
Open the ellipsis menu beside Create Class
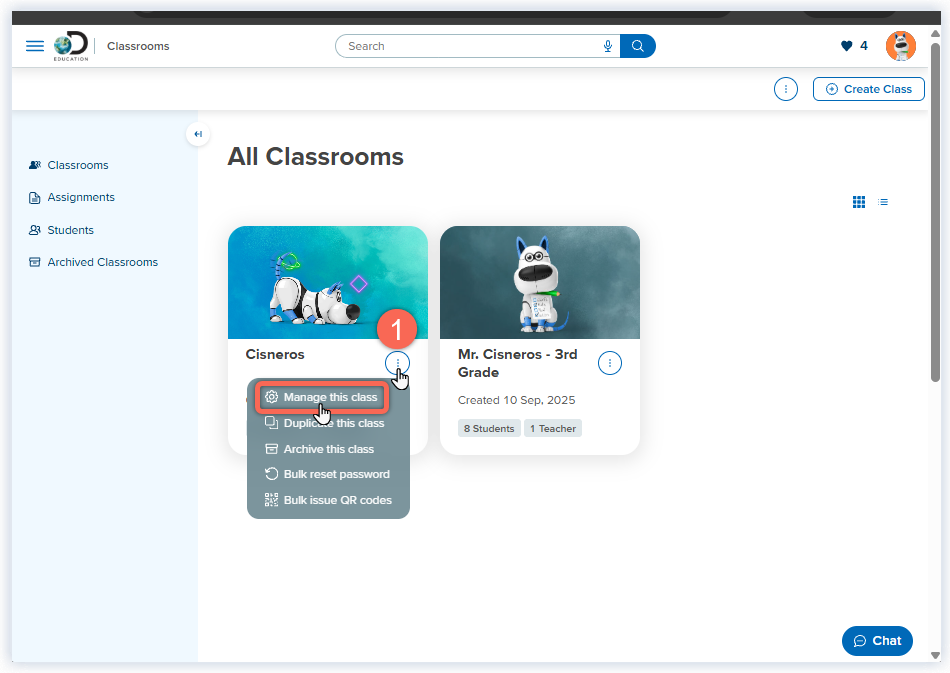786,89
